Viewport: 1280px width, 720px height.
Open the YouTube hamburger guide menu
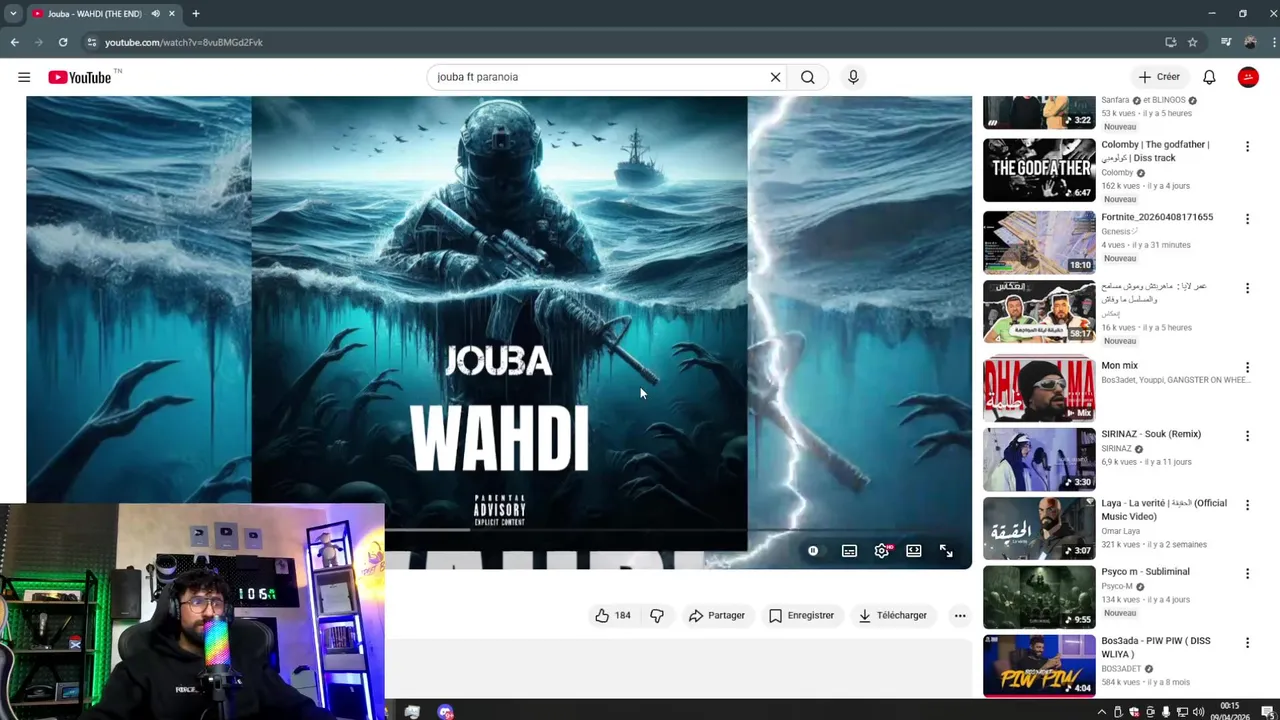[24, 77]
